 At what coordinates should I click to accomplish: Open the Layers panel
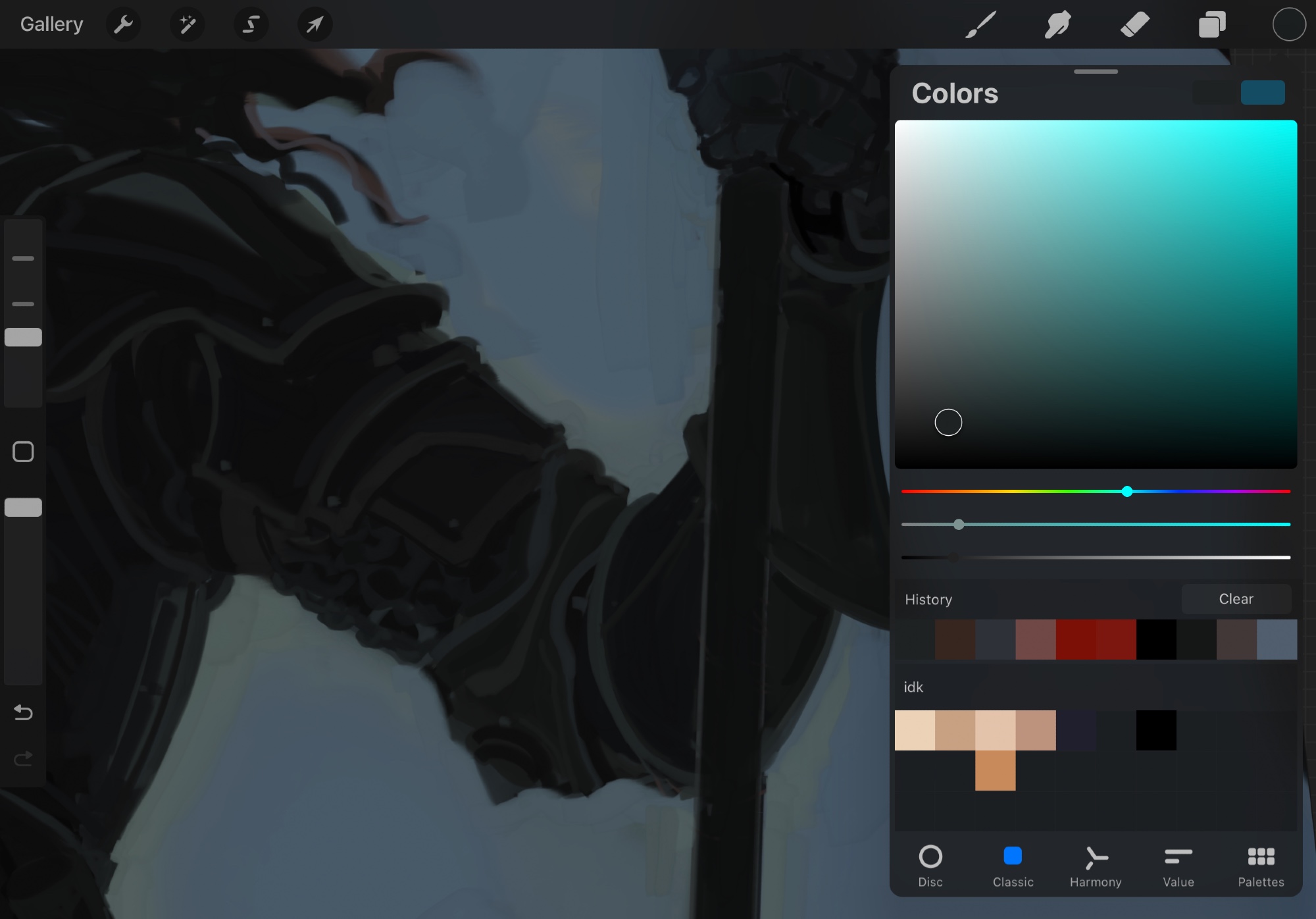click(1212, 25)
